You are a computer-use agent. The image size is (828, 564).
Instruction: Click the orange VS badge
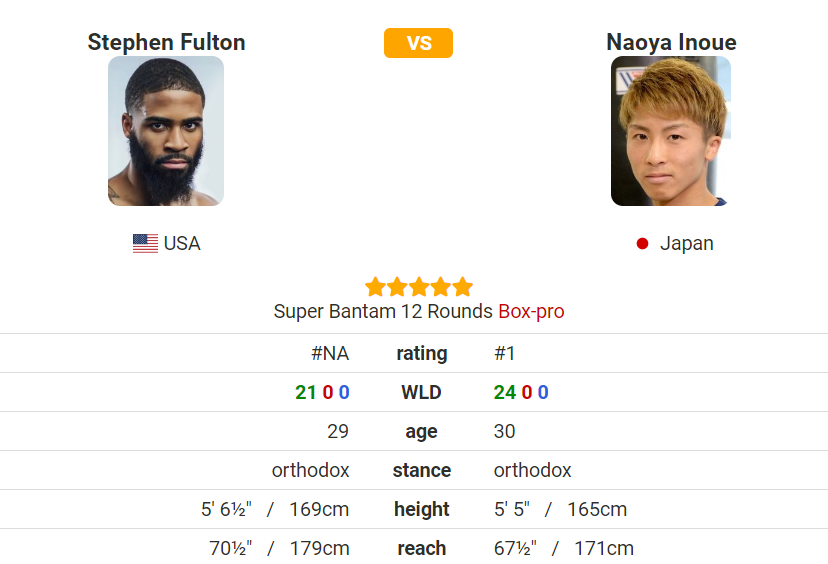tap(418, 43)
